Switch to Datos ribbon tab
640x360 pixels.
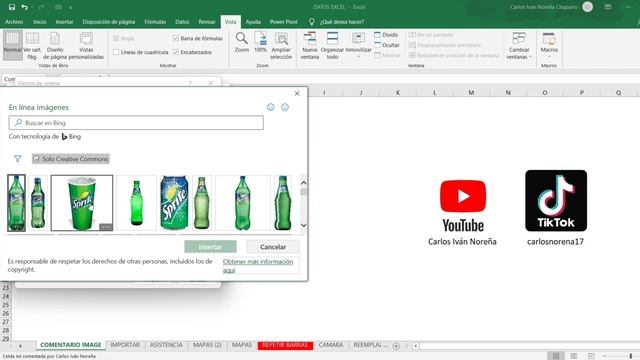(x=182, y=22)
